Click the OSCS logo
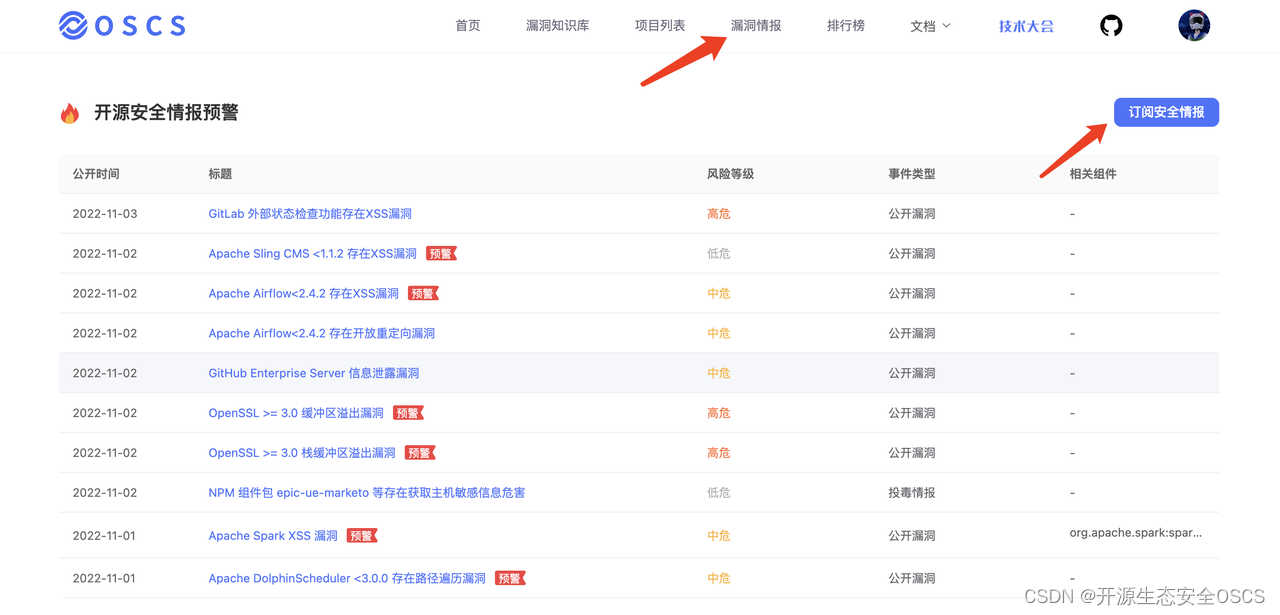The height and width of the screenshot is (615, 1280). coord(122,25)
